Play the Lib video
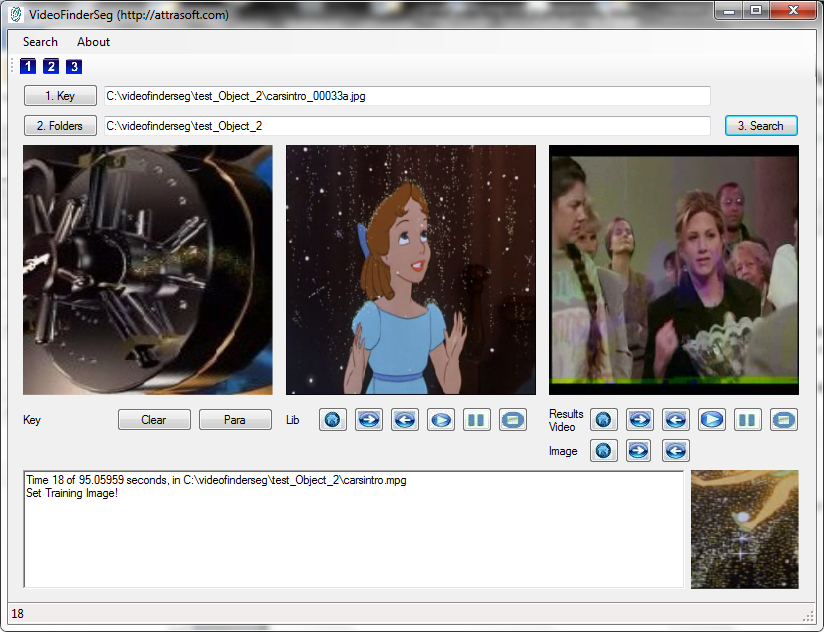The height and width of the screenshot is (632, 824). pos(441,420)
